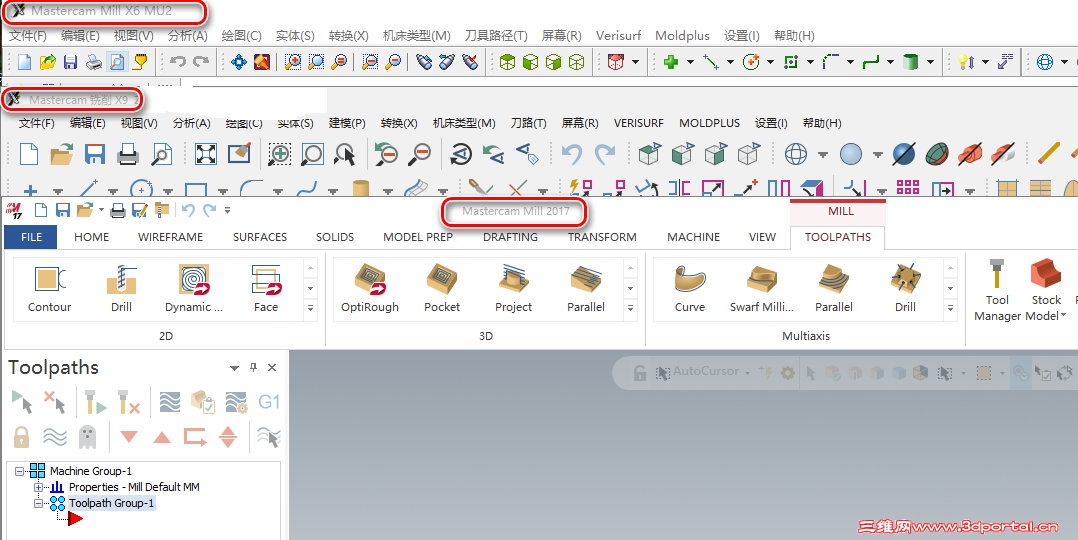Expand the Multiaxis toolpaths gallery
Screen dimensions: 1078x540
point(950,308)
